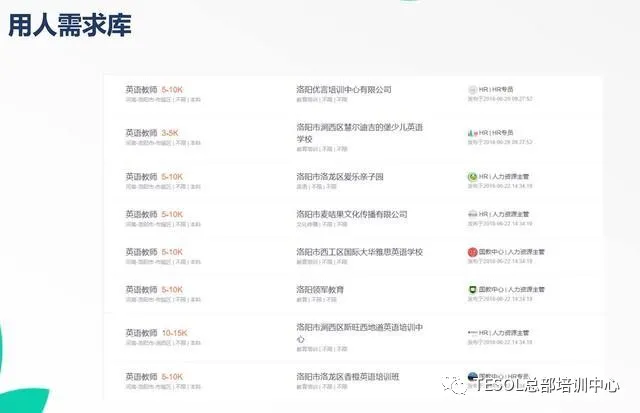The height and width of the screenshot is (413, 640).
Task: Open 英语教师 job at 香橙英语培训班
Action: (x=141, y=376)
